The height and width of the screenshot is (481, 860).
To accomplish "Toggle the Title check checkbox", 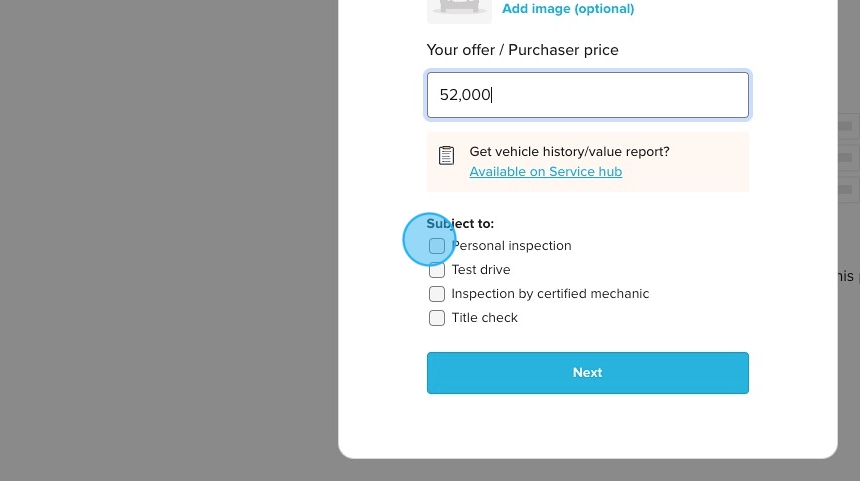I will coord(437,318).
